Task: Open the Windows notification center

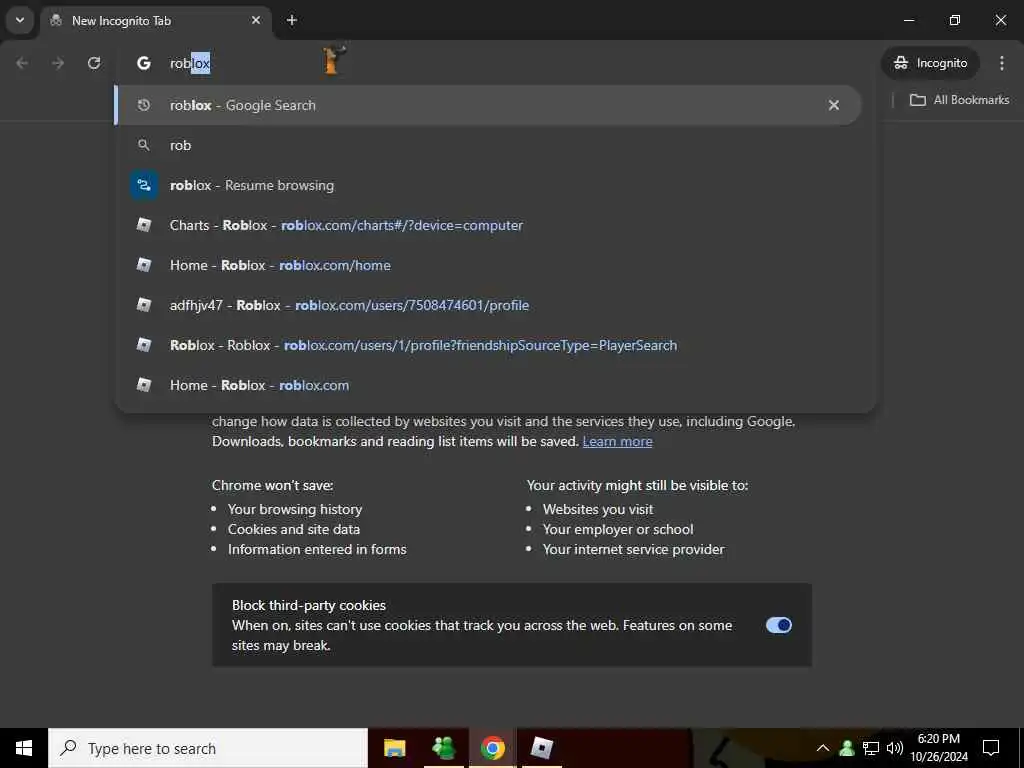Action: point(991,748)
